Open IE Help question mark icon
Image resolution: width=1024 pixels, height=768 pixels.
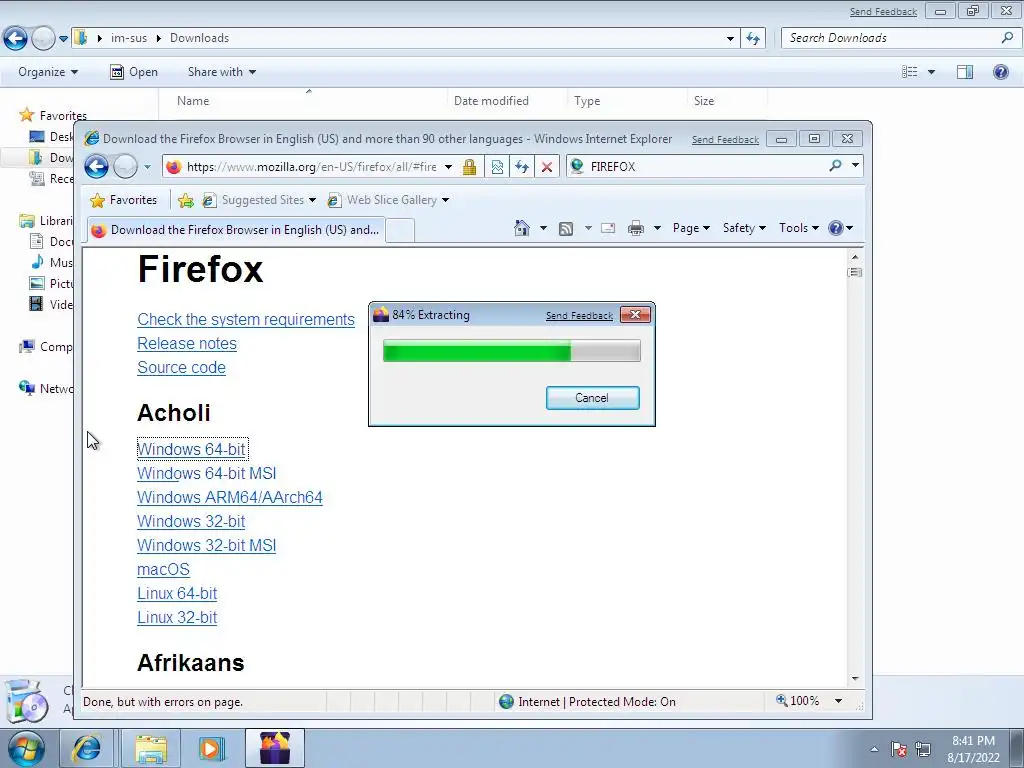[835, 228]
